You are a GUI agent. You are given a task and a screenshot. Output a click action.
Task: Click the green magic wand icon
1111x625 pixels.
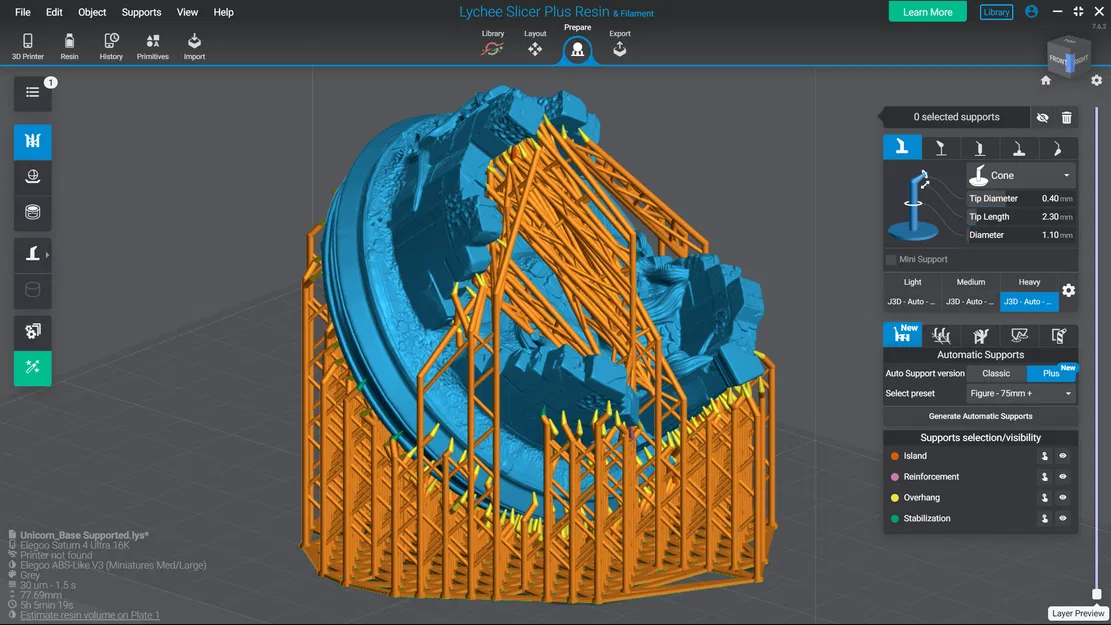pyautogui.click(x=33, y=368)
